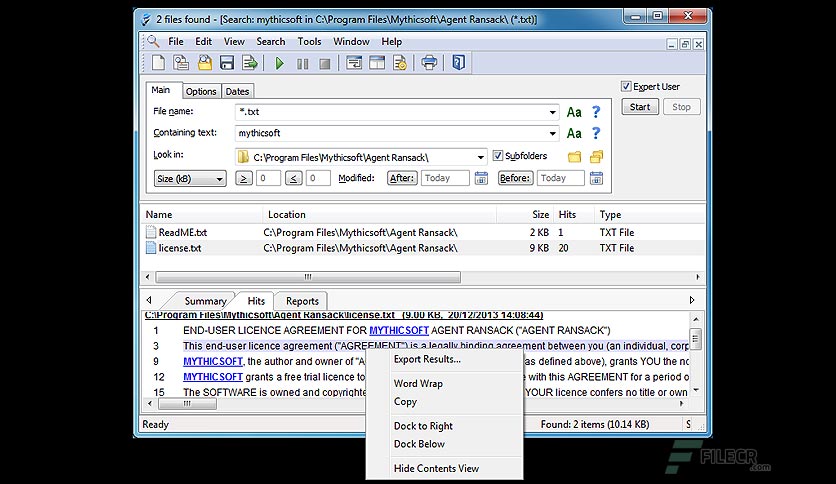Print results using the printer icon
Image resolution: width=836 pixels, height=484 pixels.
tap(429, 63)
